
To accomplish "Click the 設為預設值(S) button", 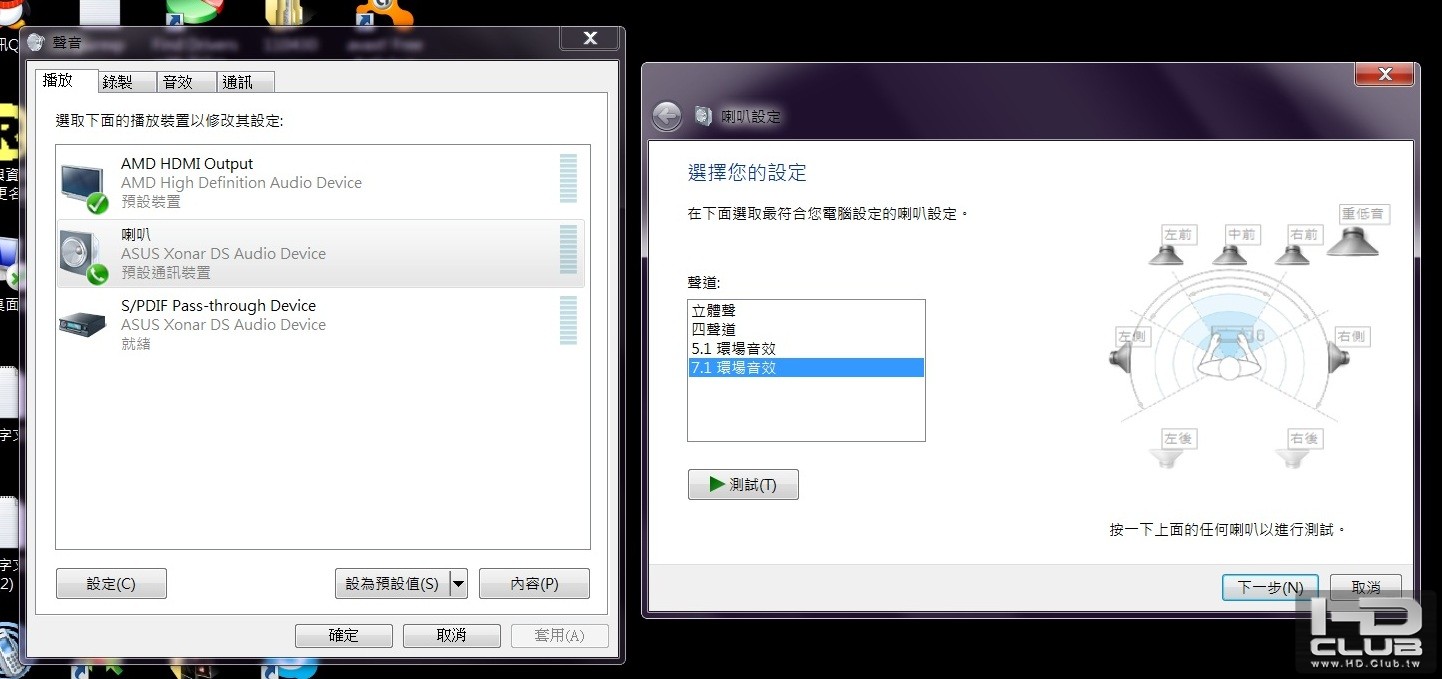I will 392,584.
